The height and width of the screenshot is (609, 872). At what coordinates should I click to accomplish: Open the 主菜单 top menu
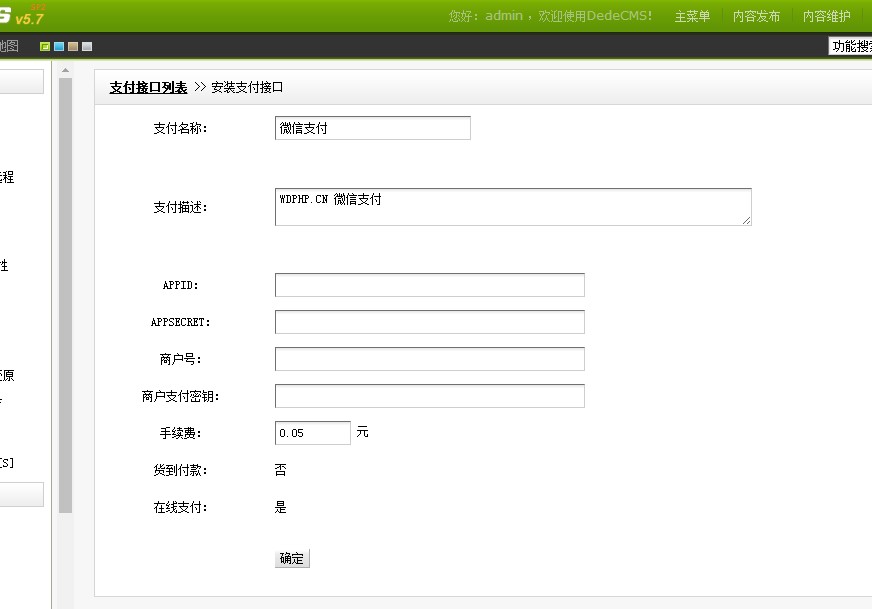click(692, 16)
